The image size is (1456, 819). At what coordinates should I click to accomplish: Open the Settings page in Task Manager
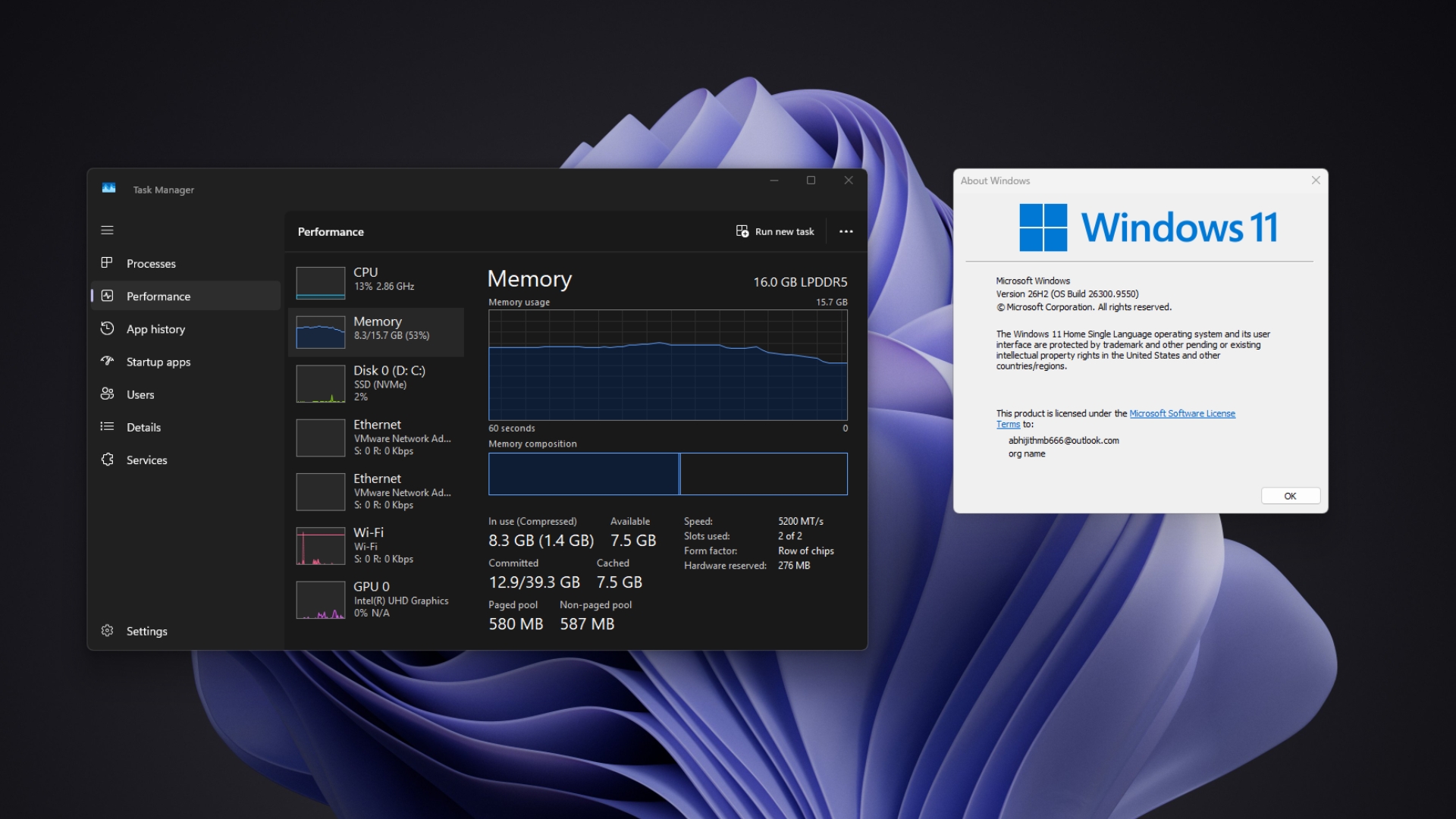tap(186, 631)
